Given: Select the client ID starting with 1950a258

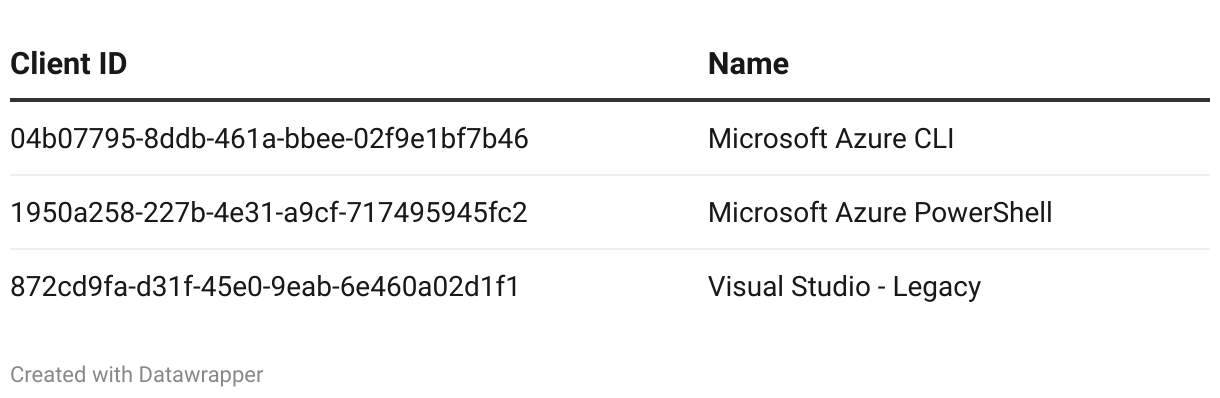Looking at the screenshot, I should tap(269, 212).
